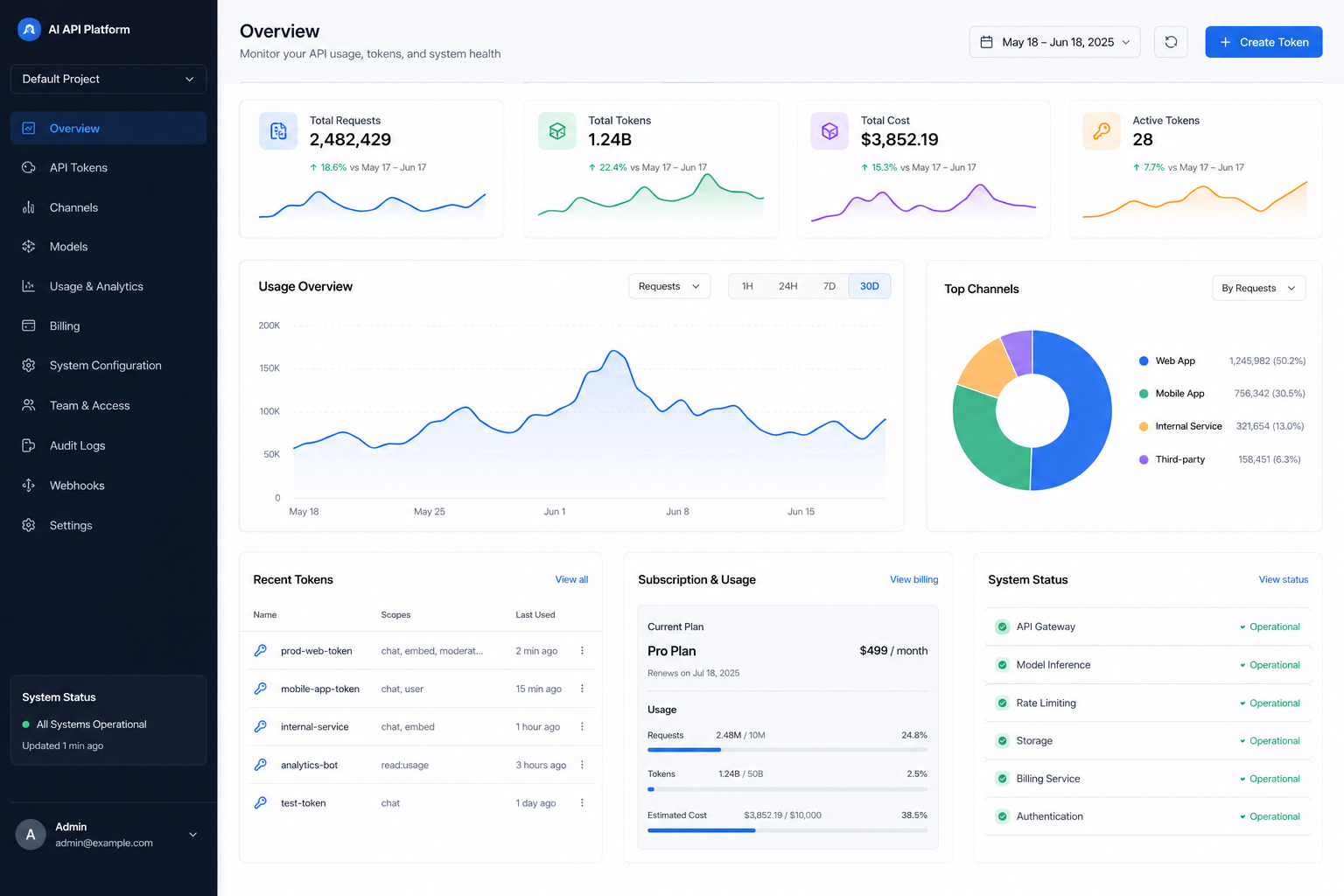1344x896 pixels.
Task: Click the admin avatar circle
Action: (x=31, y=835)
